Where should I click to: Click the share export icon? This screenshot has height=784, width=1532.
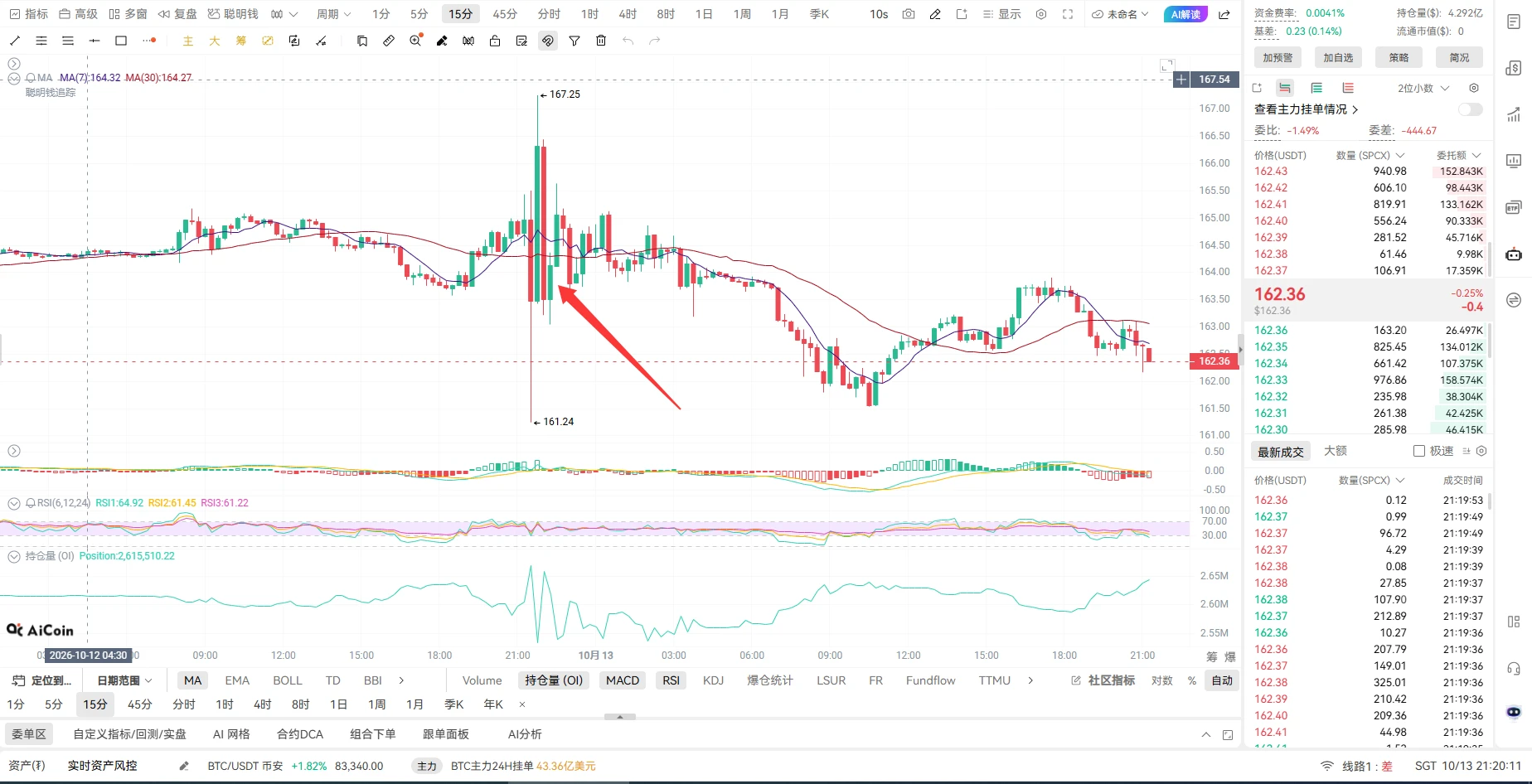[x=1224, y=14]
